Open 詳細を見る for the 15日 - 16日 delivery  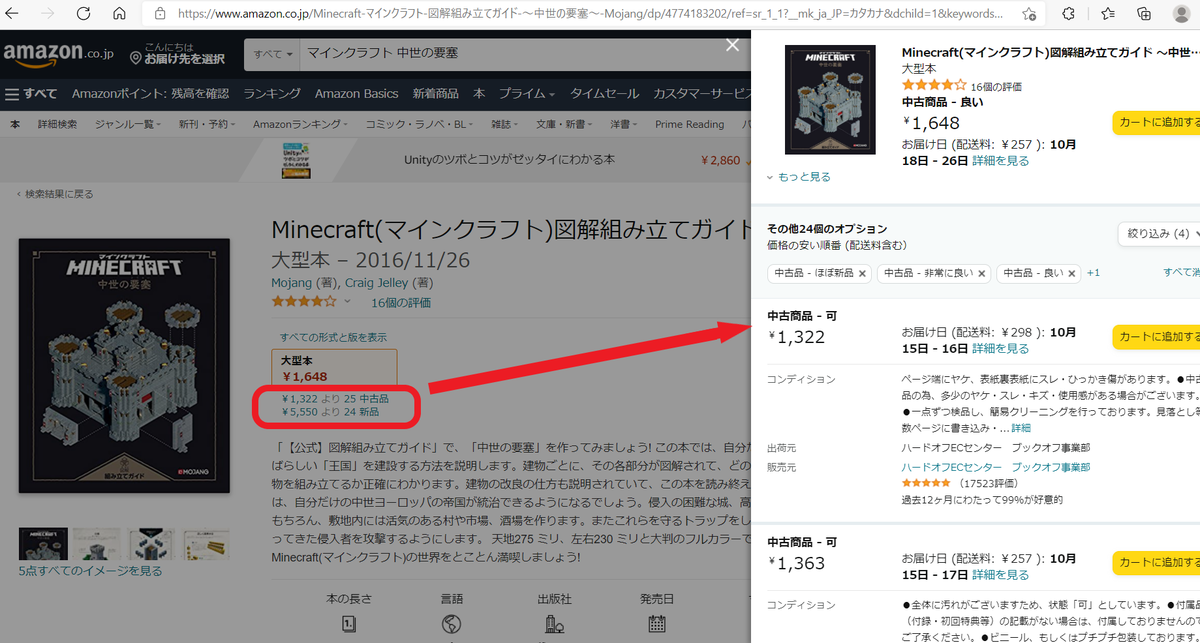(x=1001, y=348)
